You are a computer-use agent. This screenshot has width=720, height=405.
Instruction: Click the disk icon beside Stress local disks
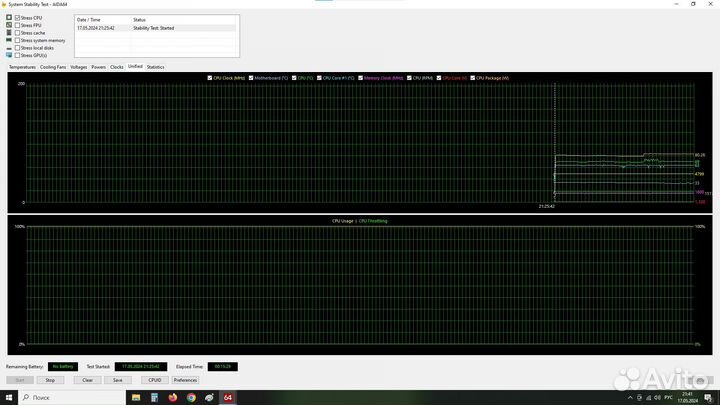pos(9,48)
